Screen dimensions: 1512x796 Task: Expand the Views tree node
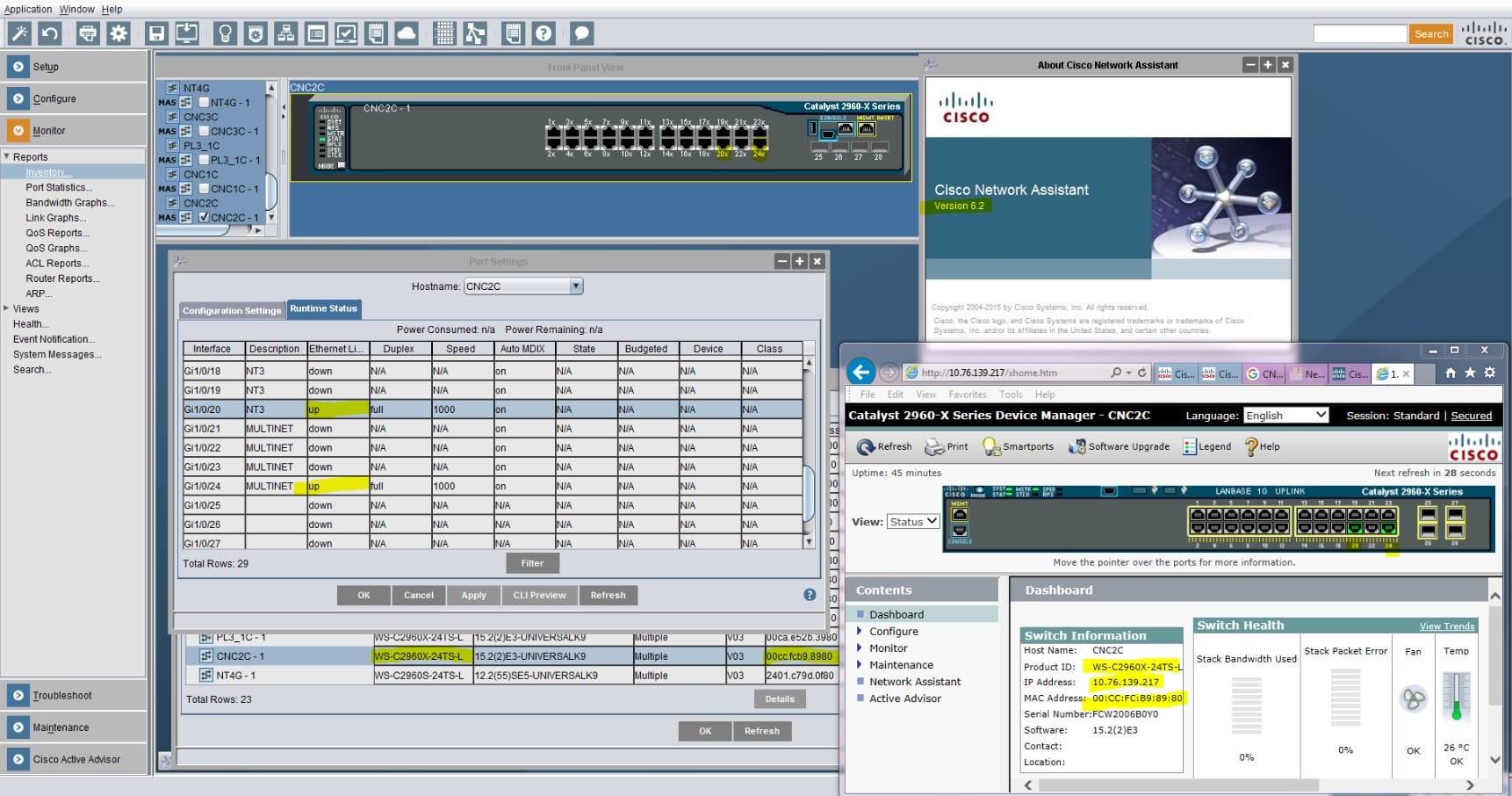coord(6,308)
